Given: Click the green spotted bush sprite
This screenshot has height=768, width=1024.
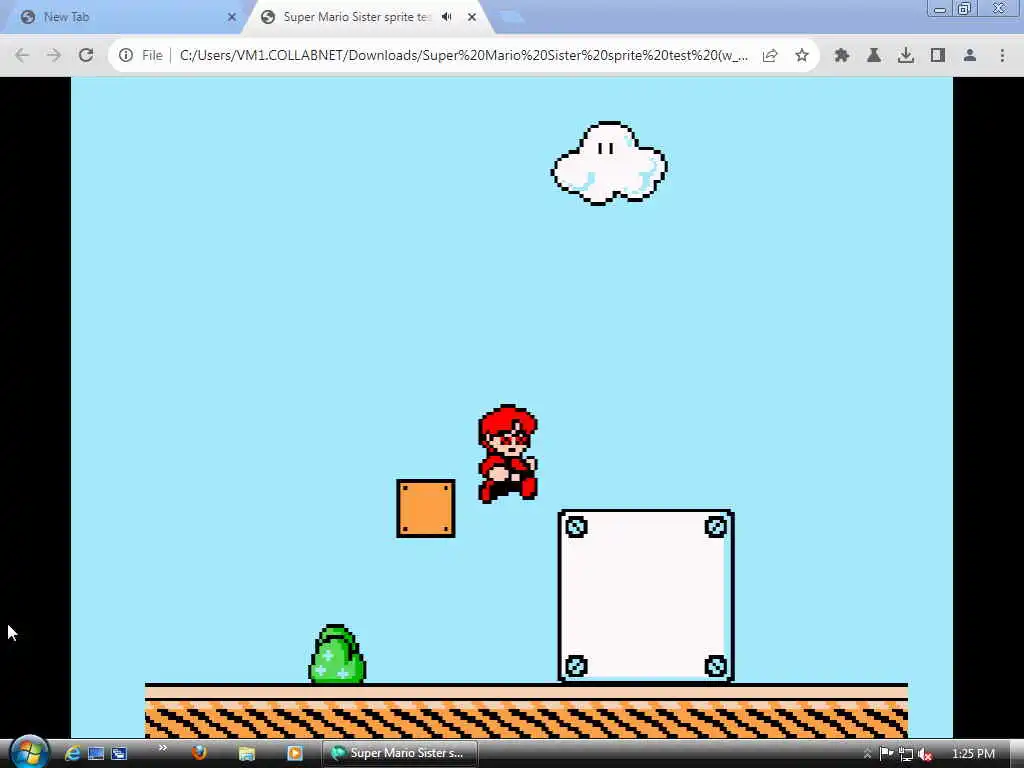Looking at the screenshot, I should (x=337, y=654).
